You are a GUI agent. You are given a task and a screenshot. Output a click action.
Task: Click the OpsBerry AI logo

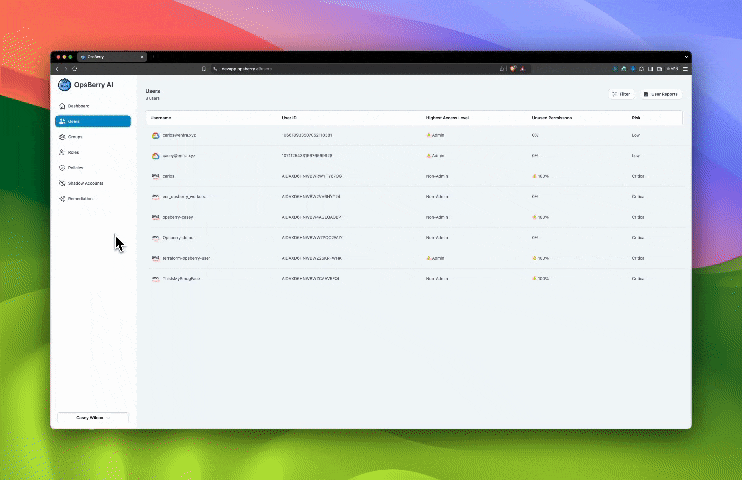click(64, 85)
